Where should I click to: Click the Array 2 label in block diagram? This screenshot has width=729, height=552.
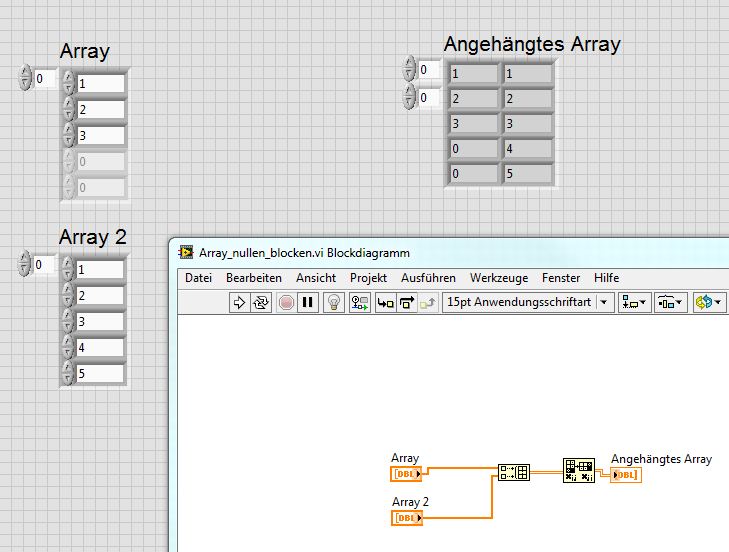410,502
